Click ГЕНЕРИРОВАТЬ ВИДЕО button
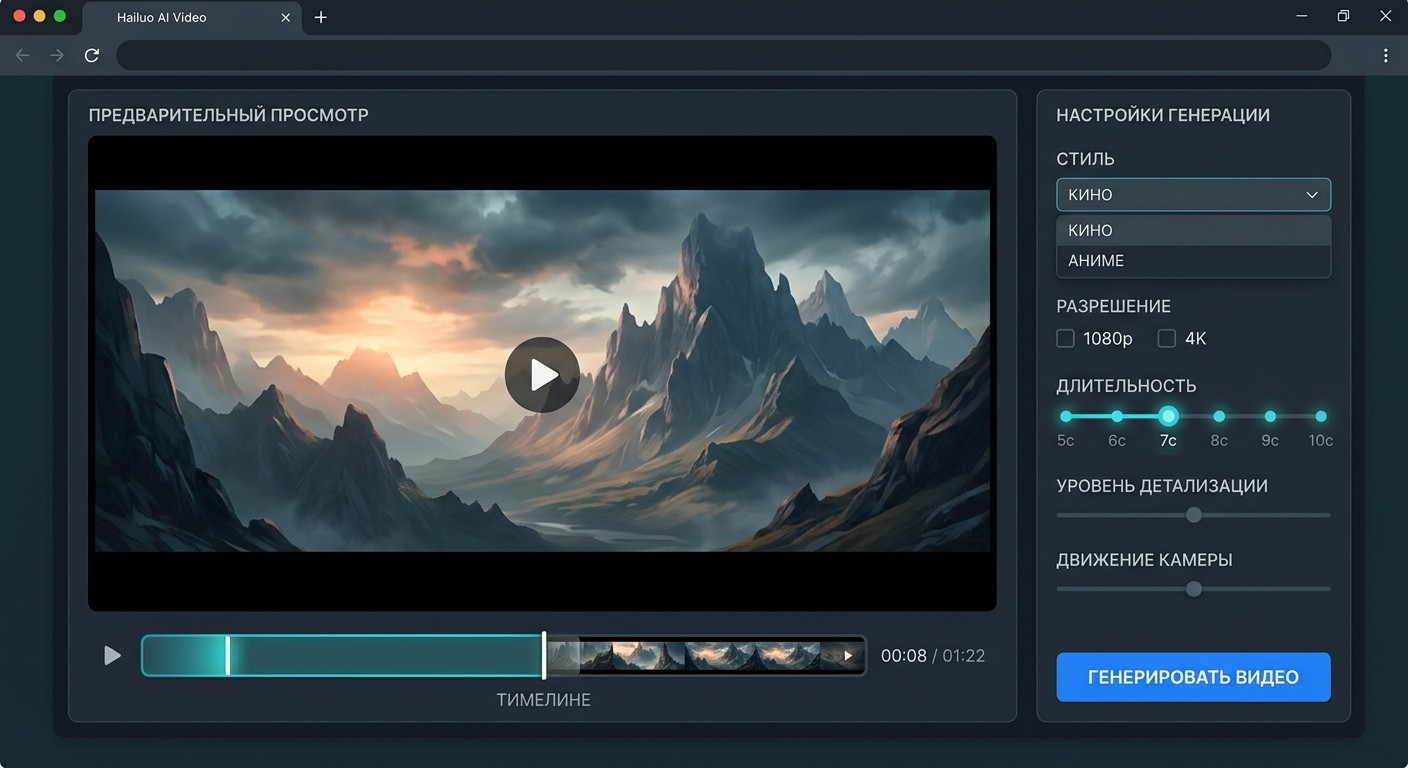The width and height of the screenshot is (1408, 768). pyautogui.click(x=1193, y=677)
